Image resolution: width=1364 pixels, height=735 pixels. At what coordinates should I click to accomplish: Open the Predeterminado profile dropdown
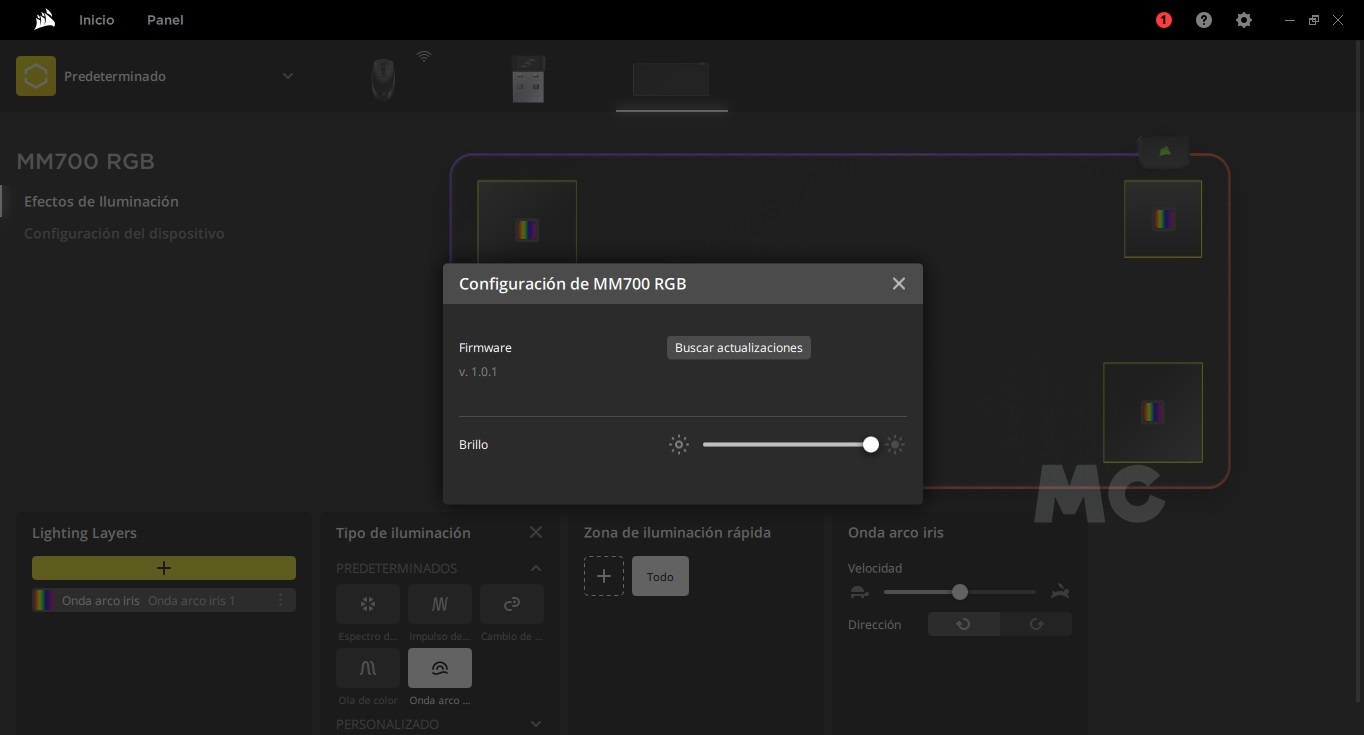(288, 76)
